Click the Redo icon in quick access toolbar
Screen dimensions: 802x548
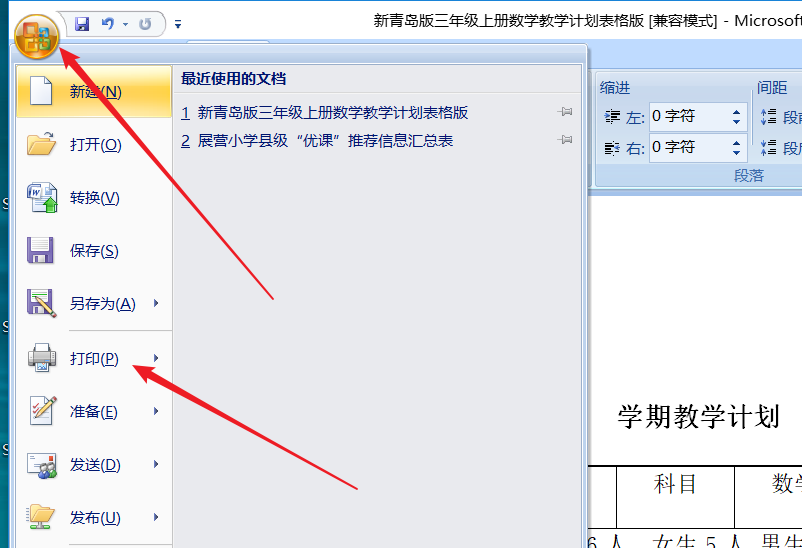point(145,24)
